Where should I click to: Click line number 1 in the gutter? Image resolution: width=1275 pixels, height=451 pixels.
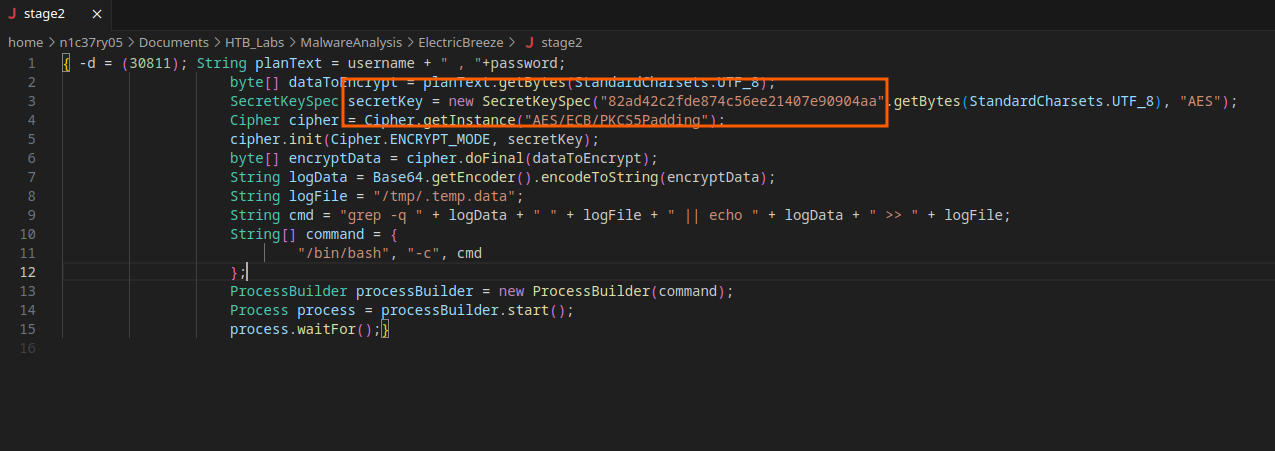point(31,63)
